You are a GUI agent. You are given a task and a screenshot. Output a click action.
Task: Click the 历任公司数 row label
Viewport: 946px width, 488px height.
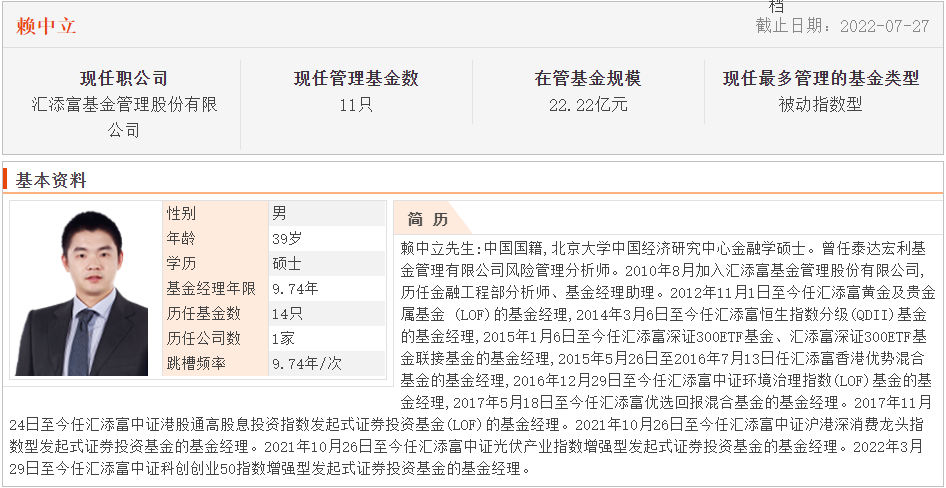[203, 338]
